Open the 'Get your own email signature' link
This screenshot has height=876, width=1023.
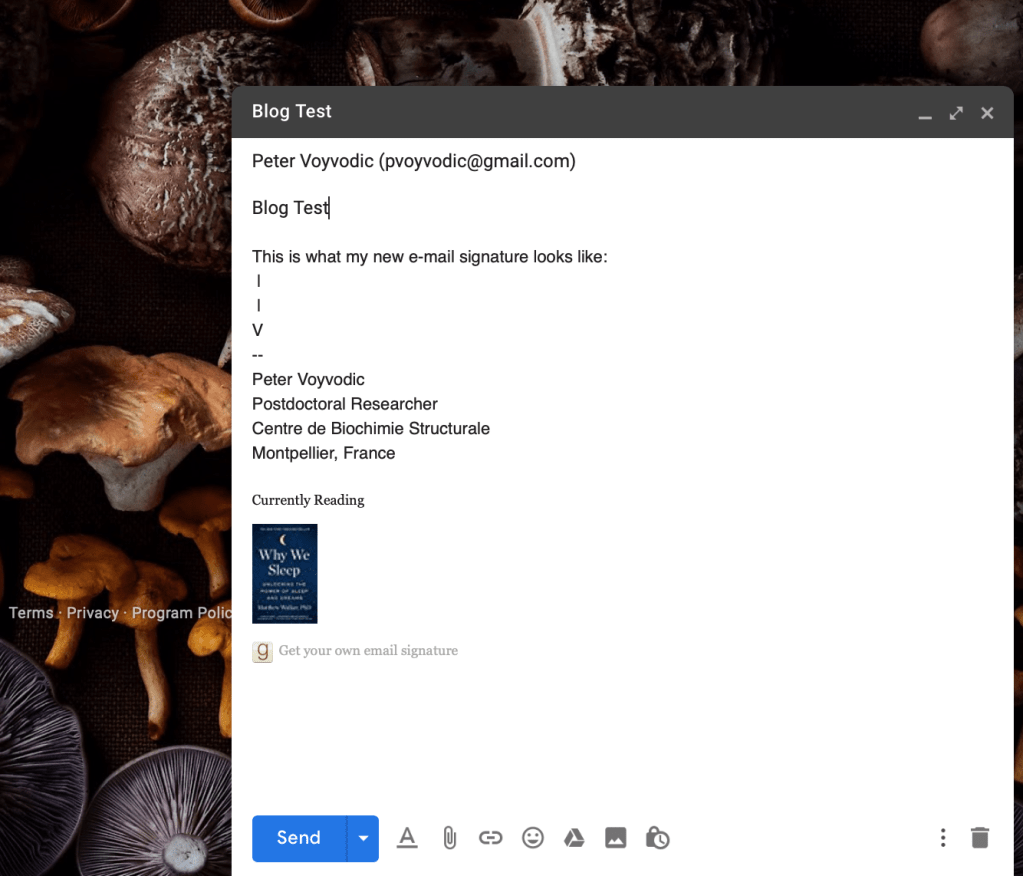(368, 651)
